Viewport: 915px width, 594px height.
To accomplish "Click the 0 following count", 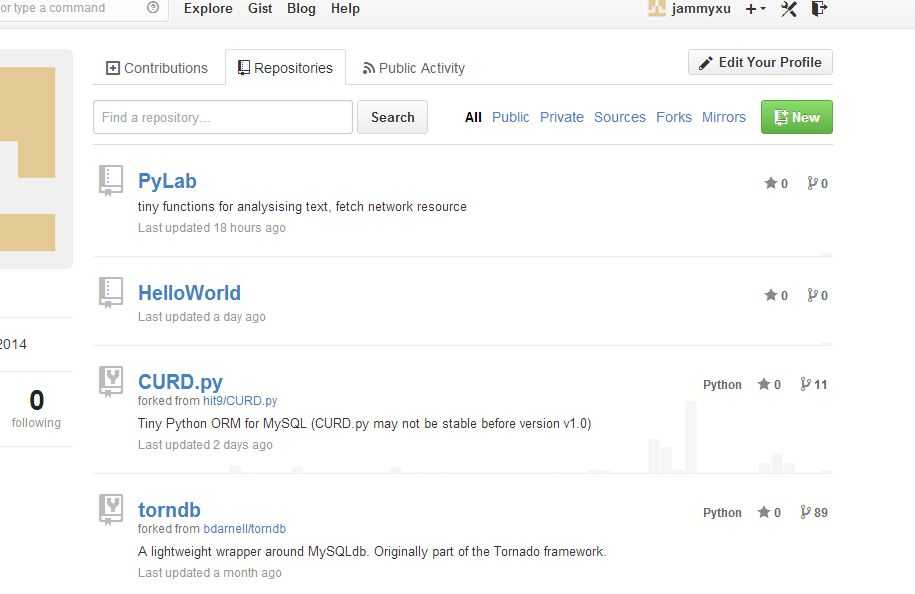I will (x=36, y=408).
